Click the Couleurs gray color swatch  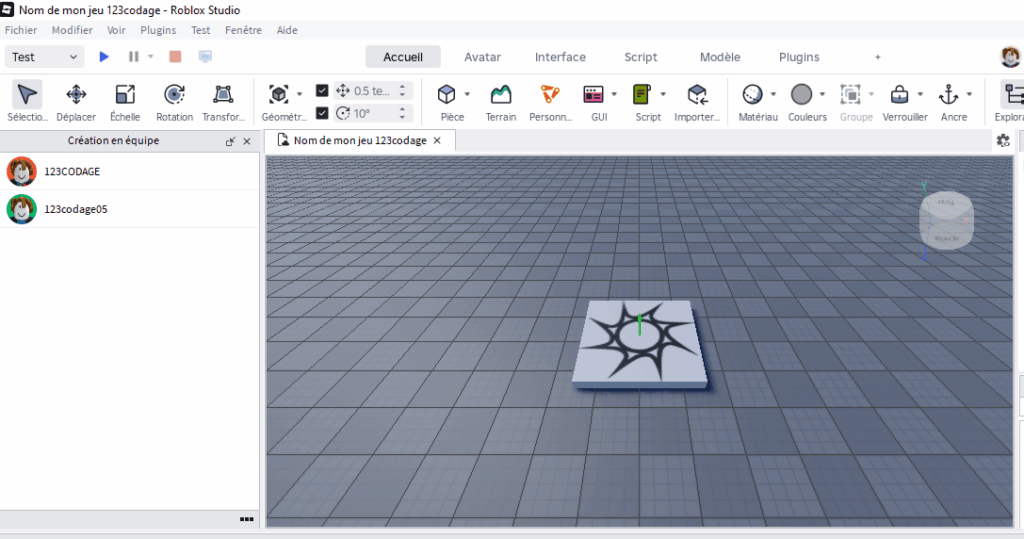click(x=801, y=95)
